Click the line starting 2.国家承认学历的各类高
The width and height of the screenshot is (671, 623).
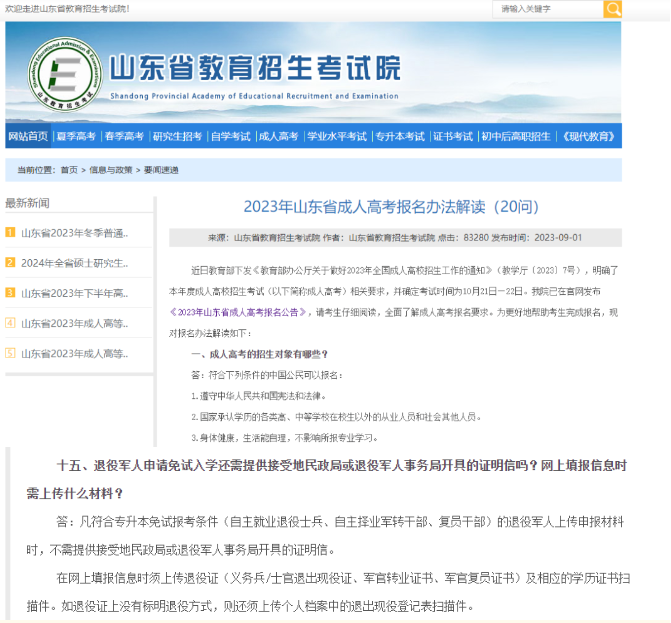point(336,417)
